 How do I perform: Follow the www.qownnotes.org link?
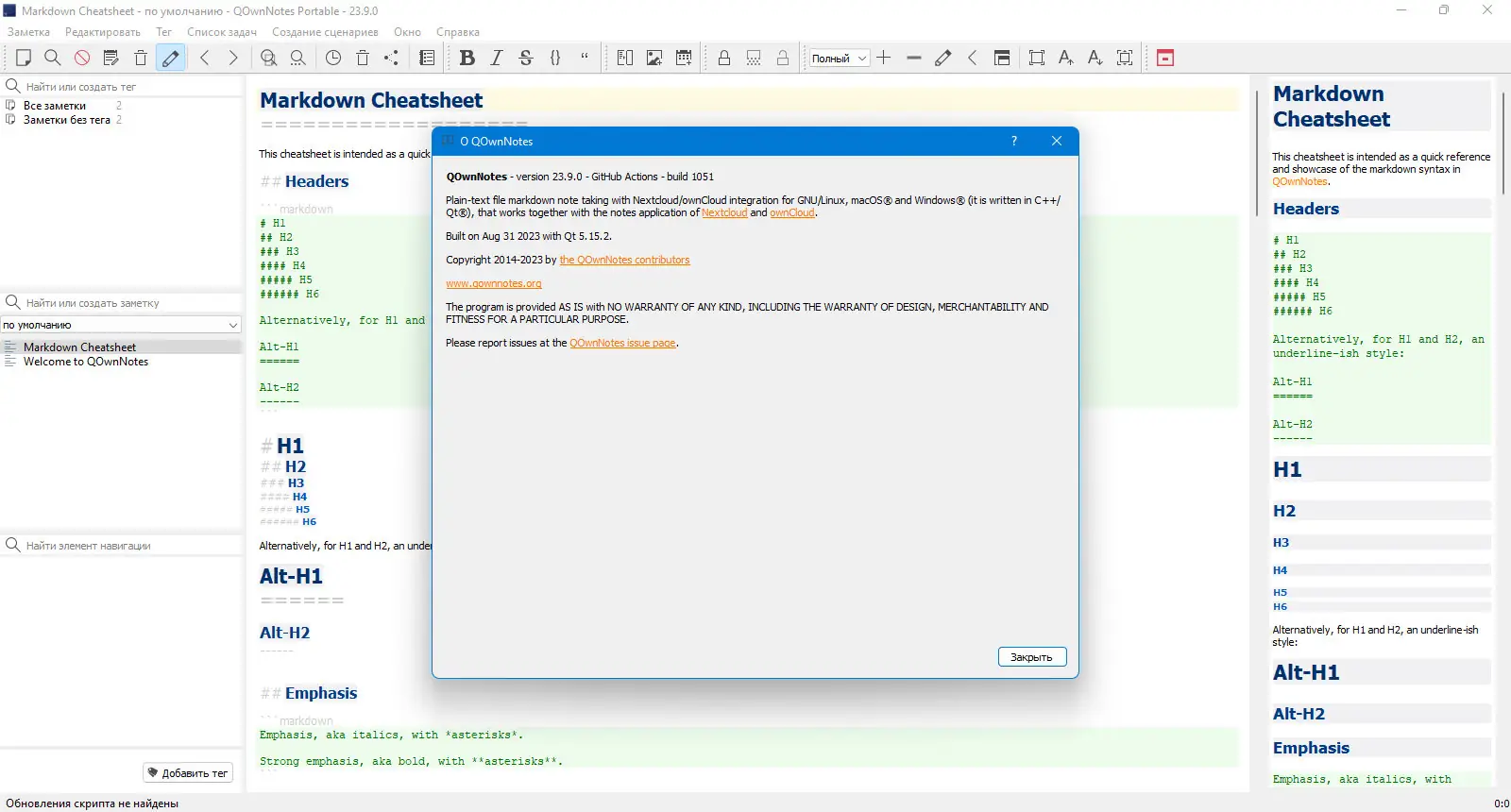(x=494, y=283)
